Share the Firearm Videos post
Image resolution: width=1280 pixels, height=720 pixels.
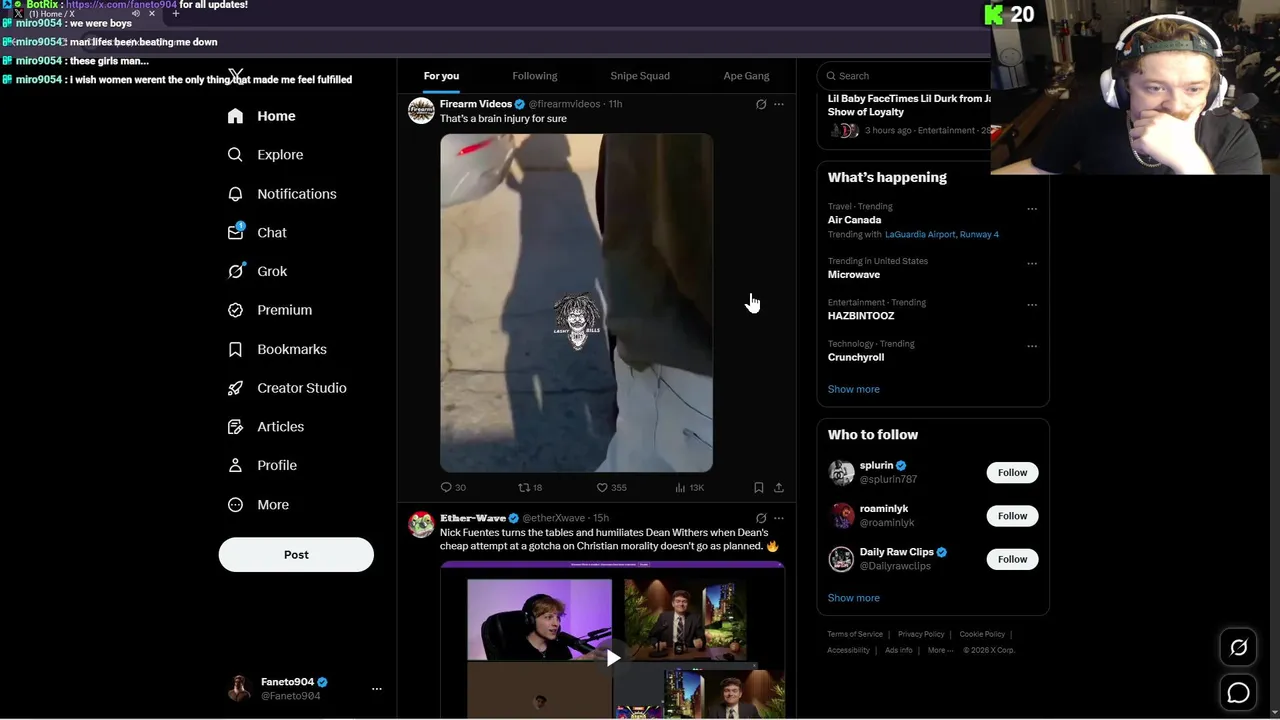(x=779, y=488)
